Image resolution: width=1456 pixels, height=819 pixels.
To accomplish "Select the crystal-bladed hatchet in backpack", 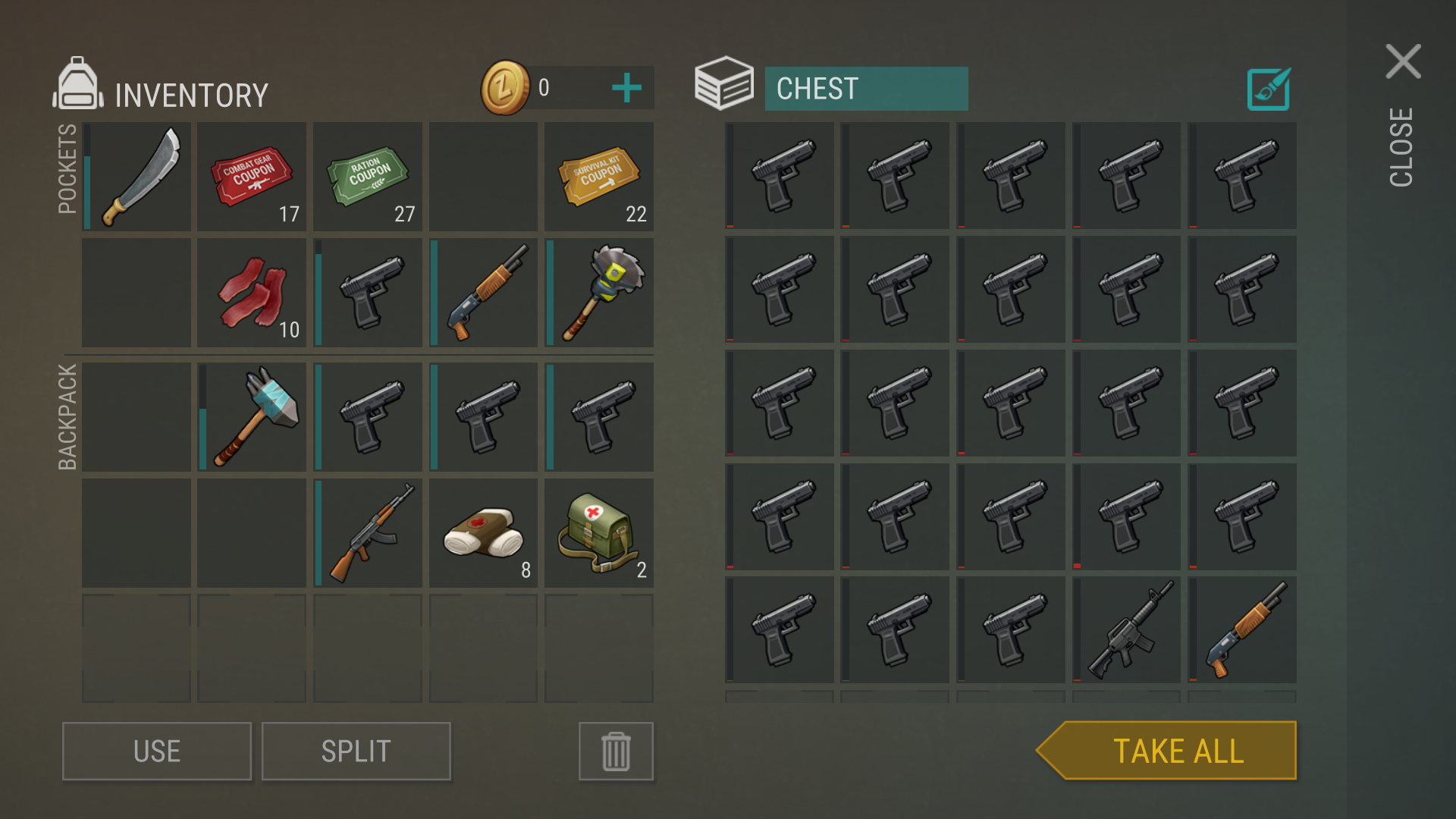I will [252, 416].
